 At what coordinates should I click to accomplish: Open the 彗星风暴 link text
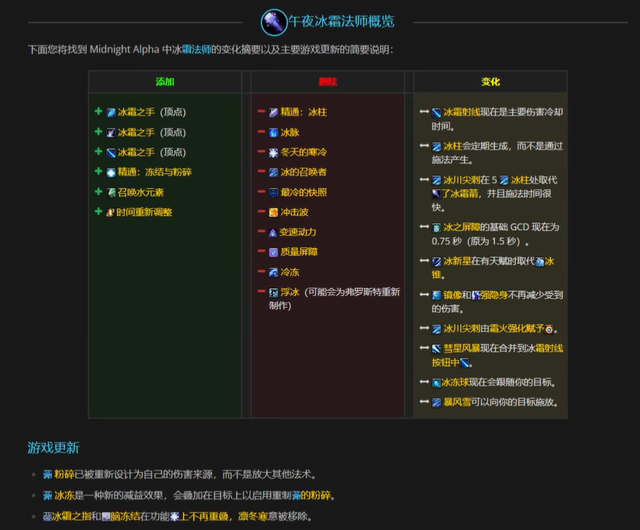(x=462, y=348)
